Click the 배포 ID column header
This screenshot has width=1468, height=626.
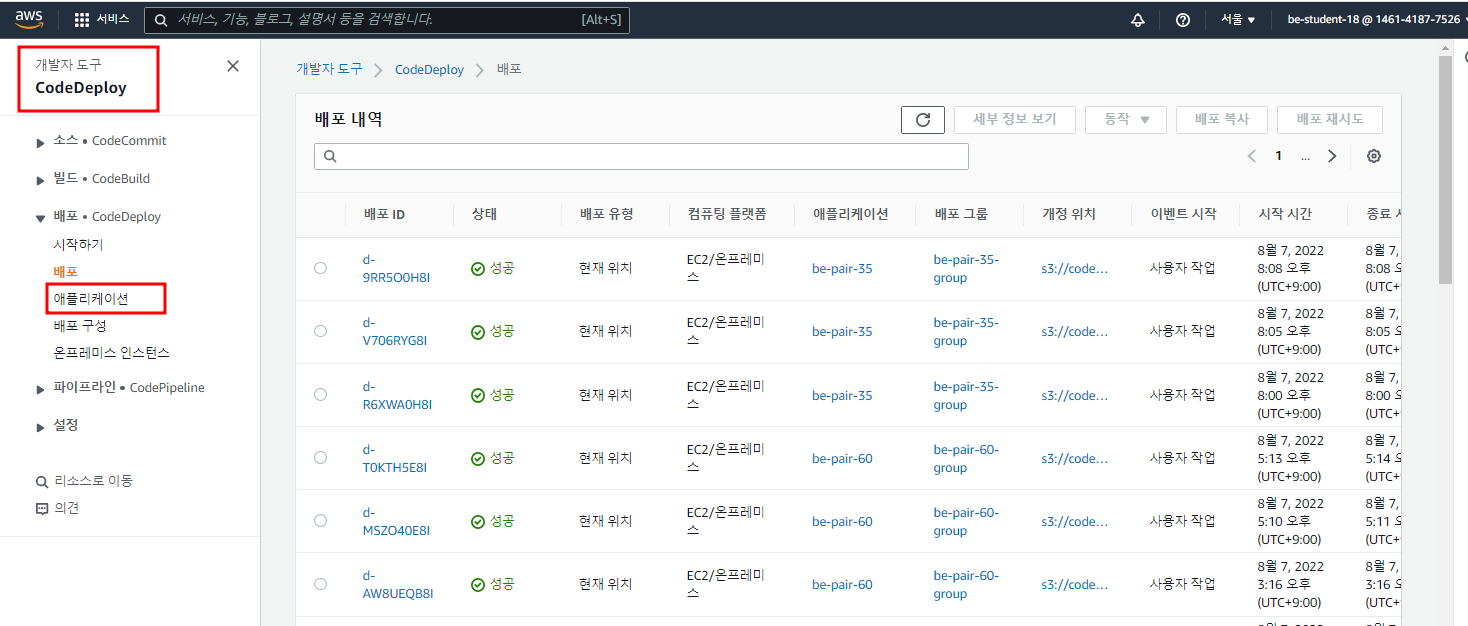coord(385,214)
